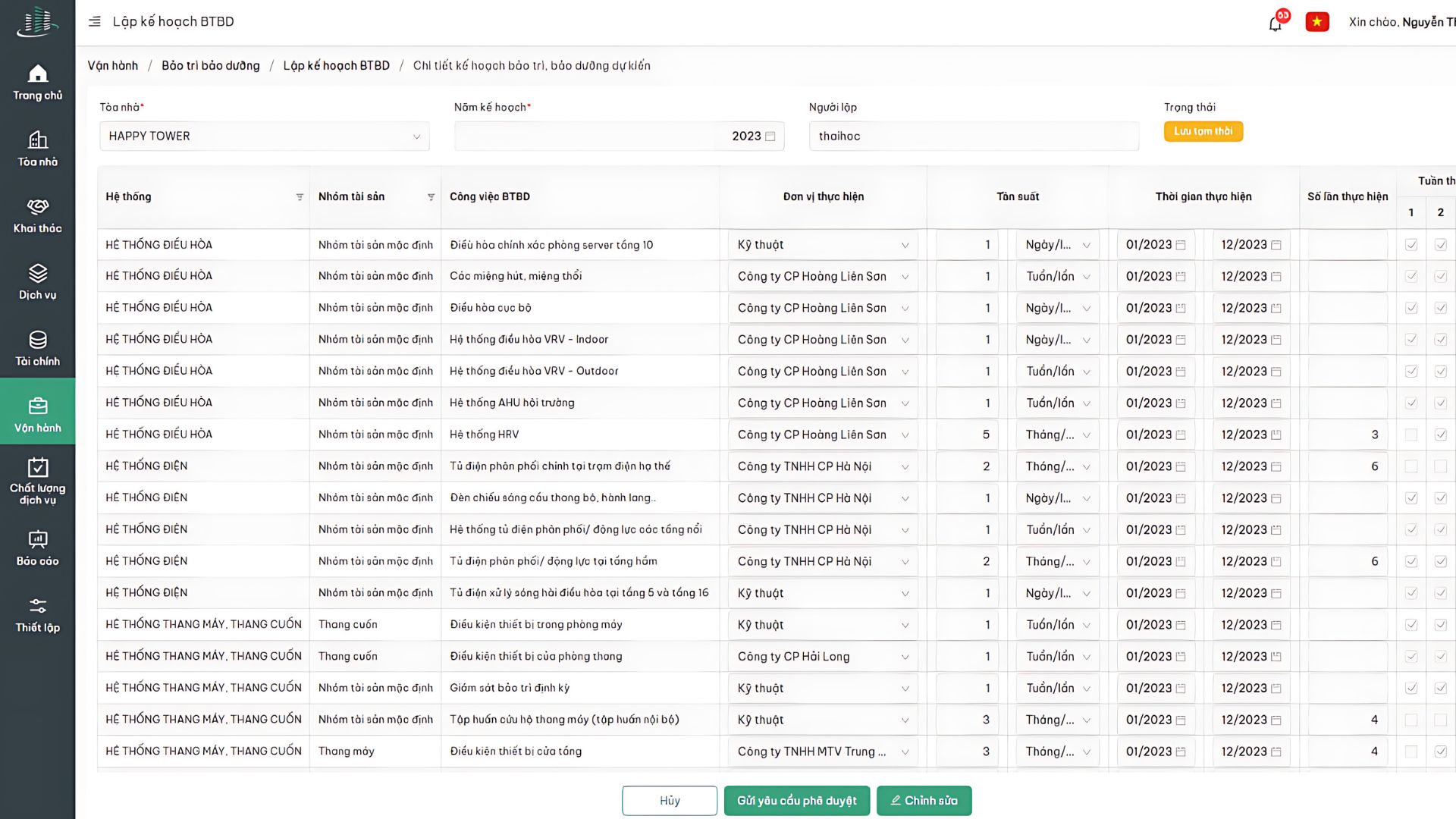Open Tài chính section in sidebar

pos(37,349)
